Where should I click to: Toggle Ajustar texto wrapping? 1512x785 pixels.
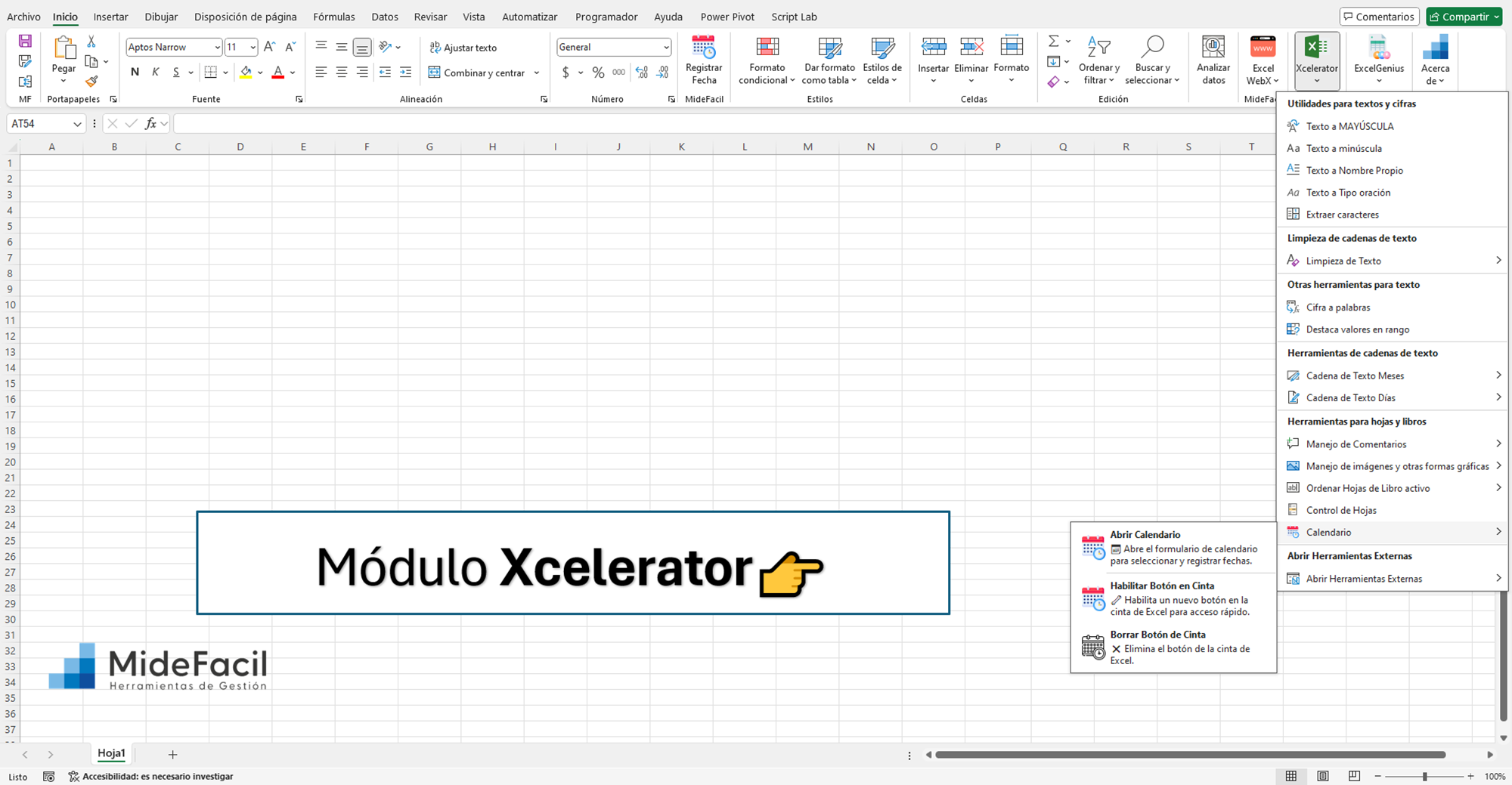[x=463, y=48]
